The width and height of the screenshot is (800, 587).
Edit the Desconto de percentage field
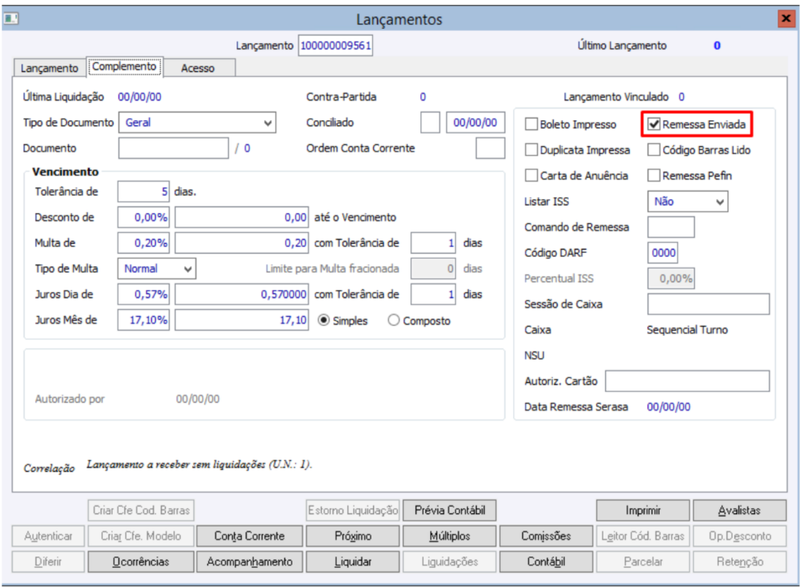[143, 217]
